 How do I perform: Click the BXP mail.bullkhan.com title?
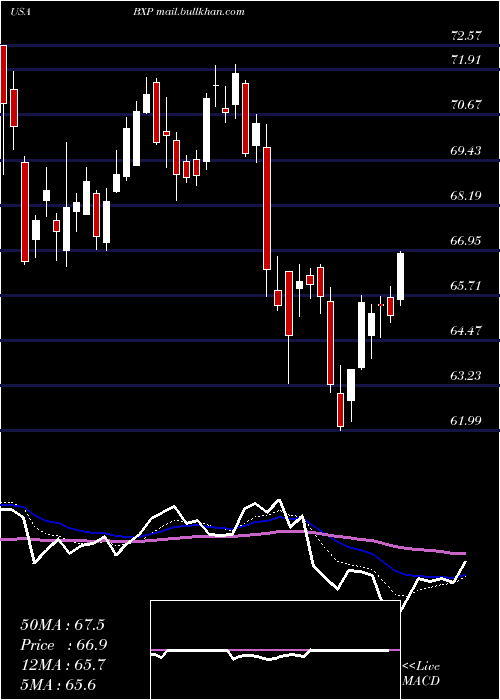click(188, 12)
